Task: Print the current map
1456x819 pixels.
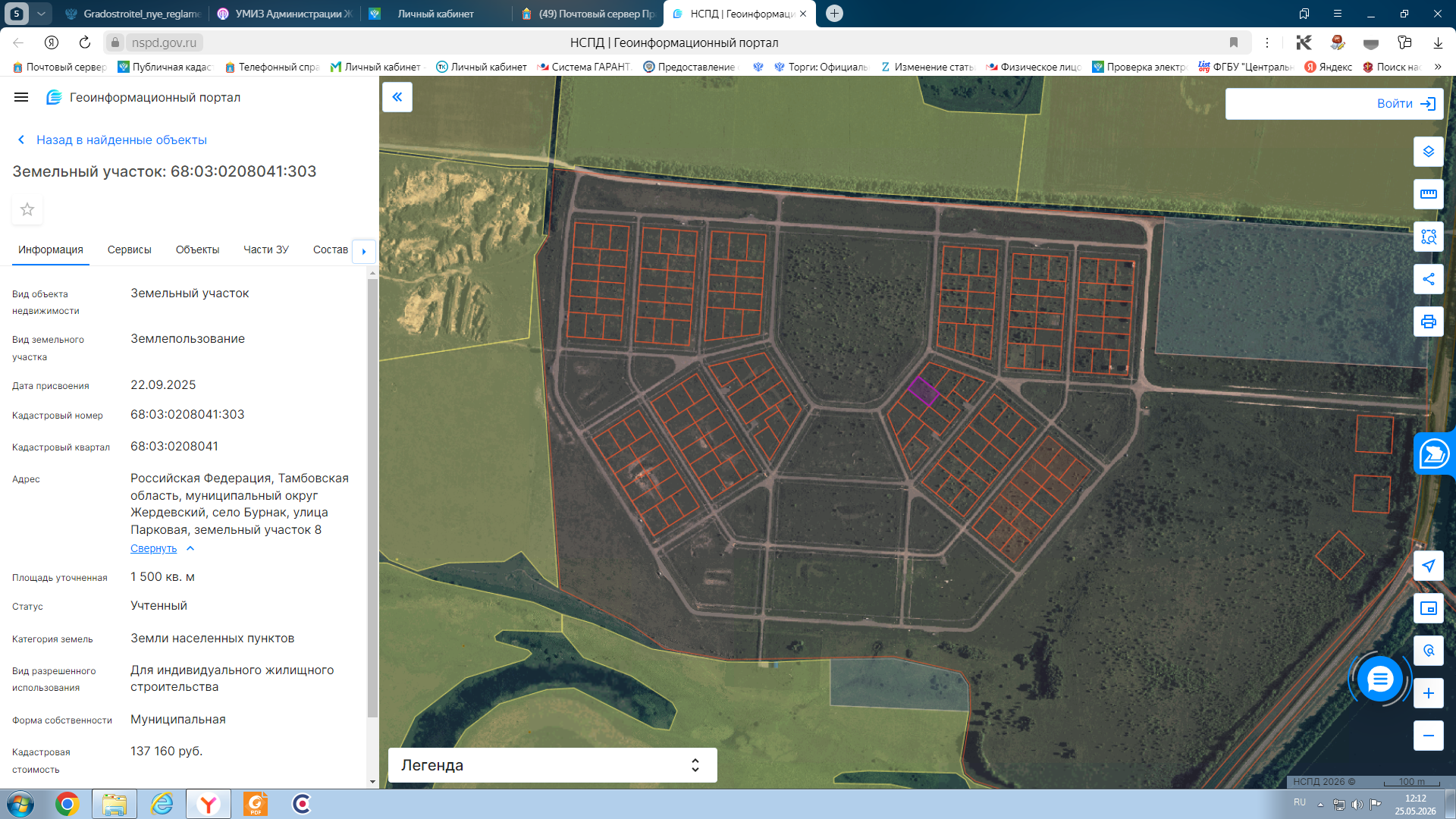Action: click(1429, 322)
